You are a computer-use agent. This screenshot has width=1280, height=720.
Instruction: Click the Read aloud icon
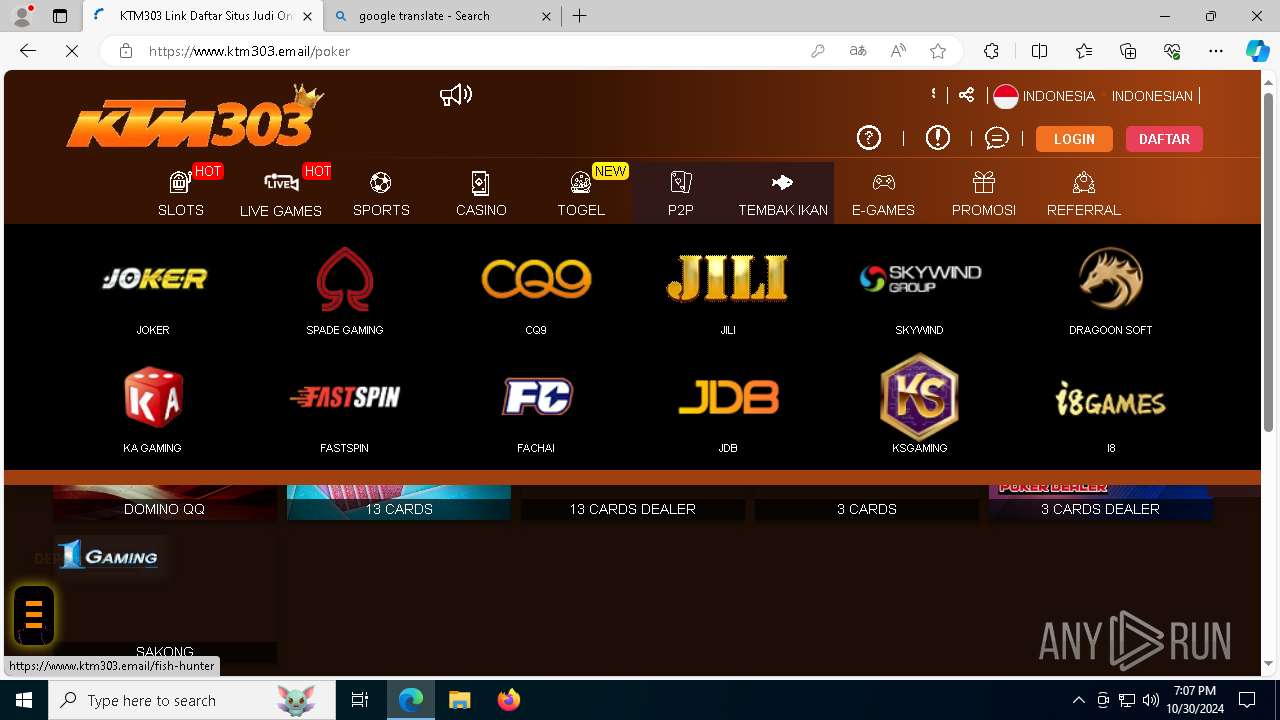898,51
